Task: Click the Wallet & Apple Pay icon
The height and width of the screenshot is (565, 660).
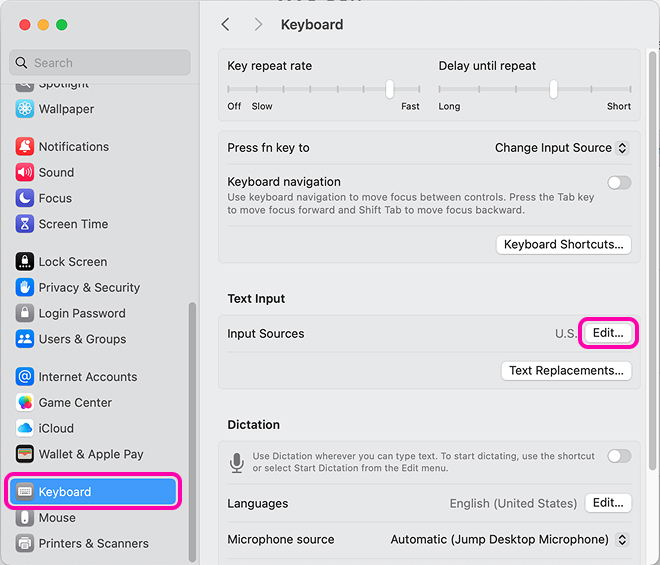Action: point(25,454)
